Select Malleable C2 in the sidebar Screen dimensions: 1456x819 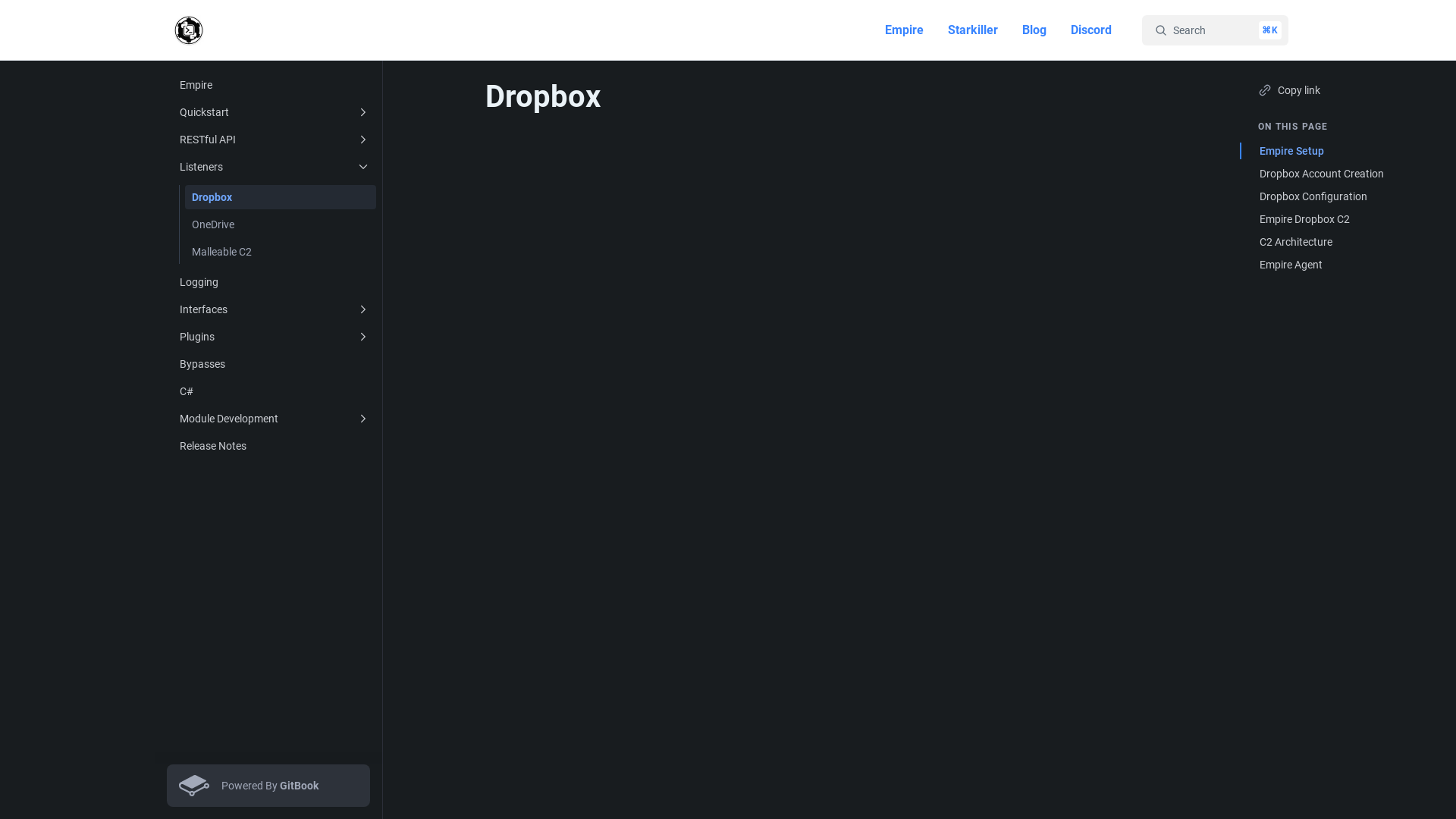[281, 252]
